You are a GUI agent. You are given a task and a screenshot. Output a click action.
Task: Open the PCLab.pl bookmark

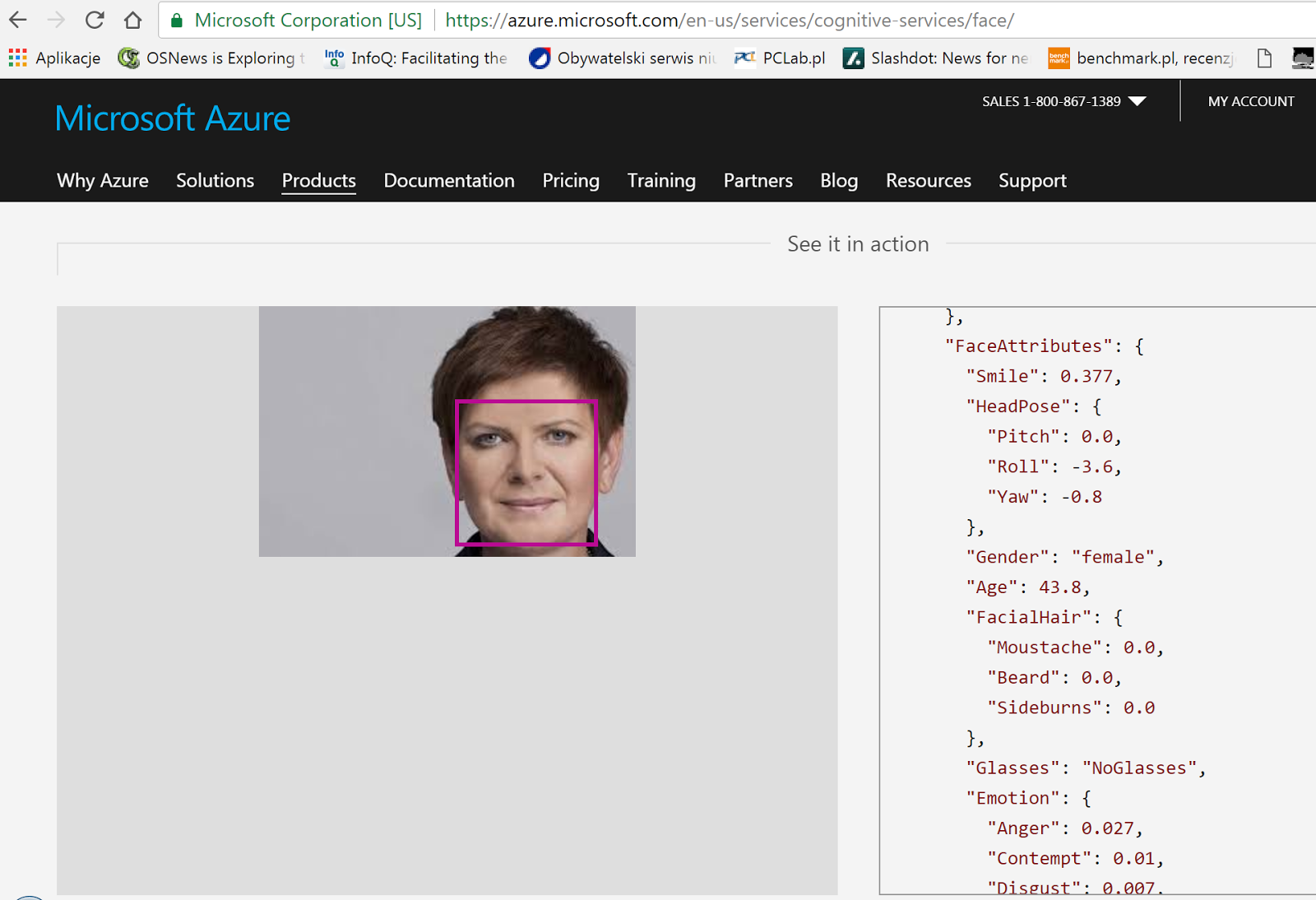(778, 58)
